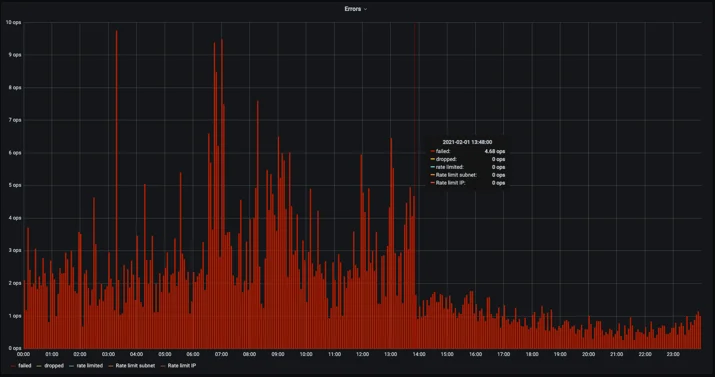Viewport: 715px width, 377px height.
Task: Click the 23:00 time axis label
Action: tap(673, 354)
